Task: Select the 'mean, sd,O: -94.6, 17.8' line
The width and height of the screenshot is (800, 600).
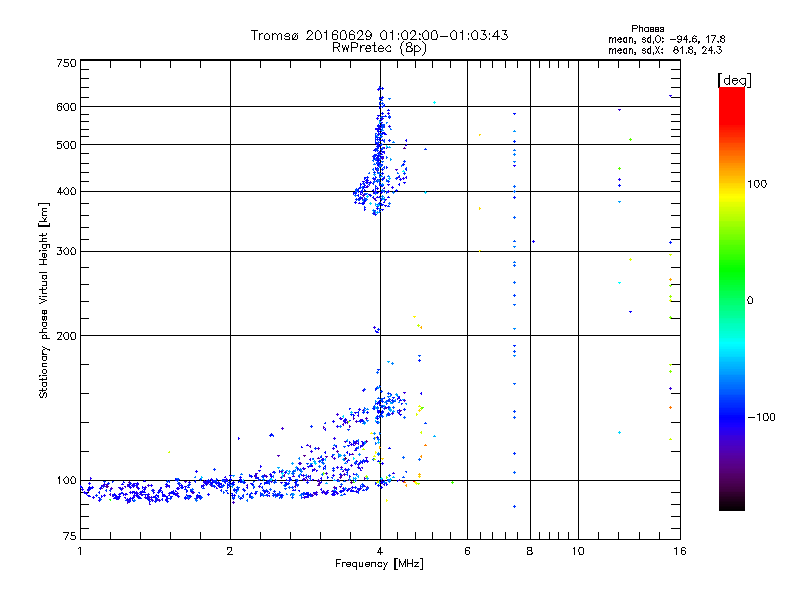Action: click(666, 39)
